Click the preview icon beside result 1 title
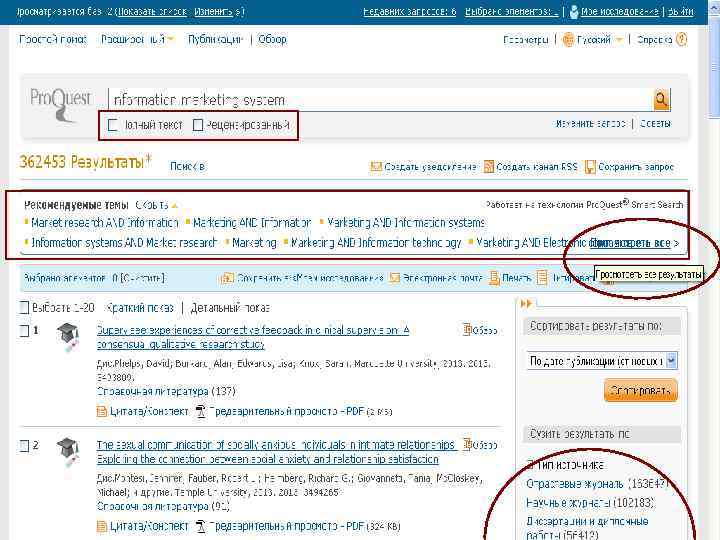720x540 pixels. coord(467,329)
